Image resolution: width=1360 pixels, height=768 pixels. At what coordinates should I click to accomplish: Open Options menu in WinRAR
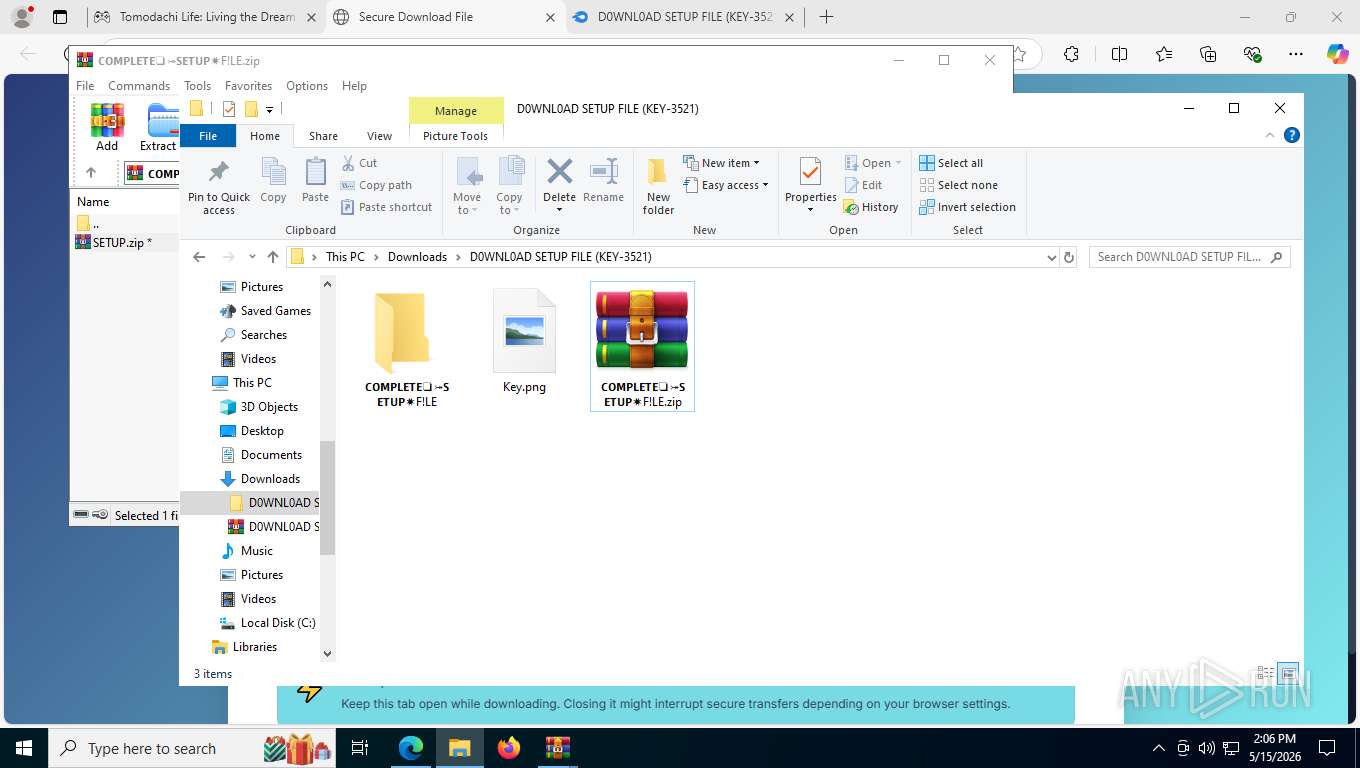[x=307, y=86]
